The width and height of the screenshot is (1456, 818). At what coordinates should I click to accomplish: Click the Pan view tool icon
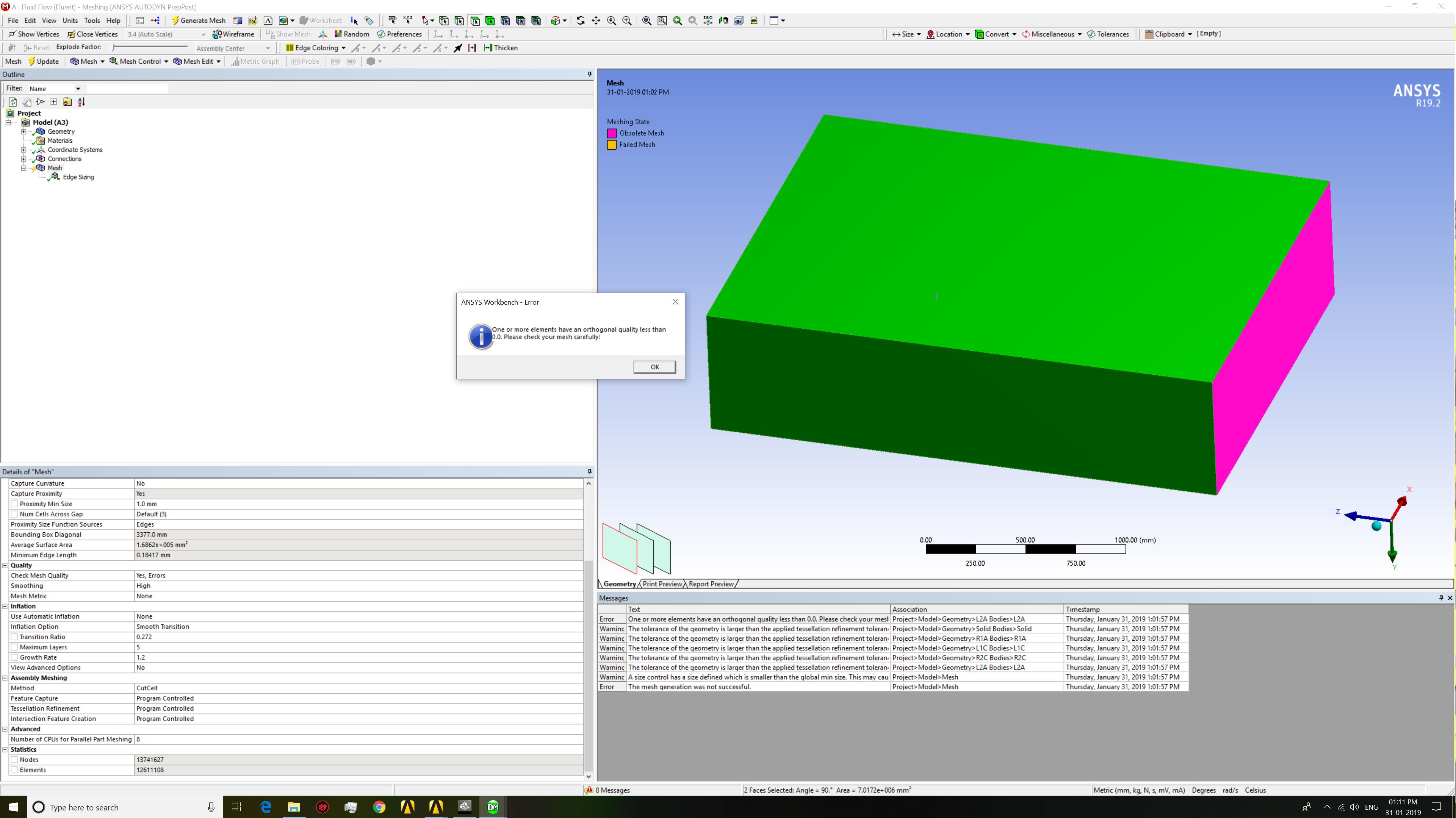click(596, 20)
